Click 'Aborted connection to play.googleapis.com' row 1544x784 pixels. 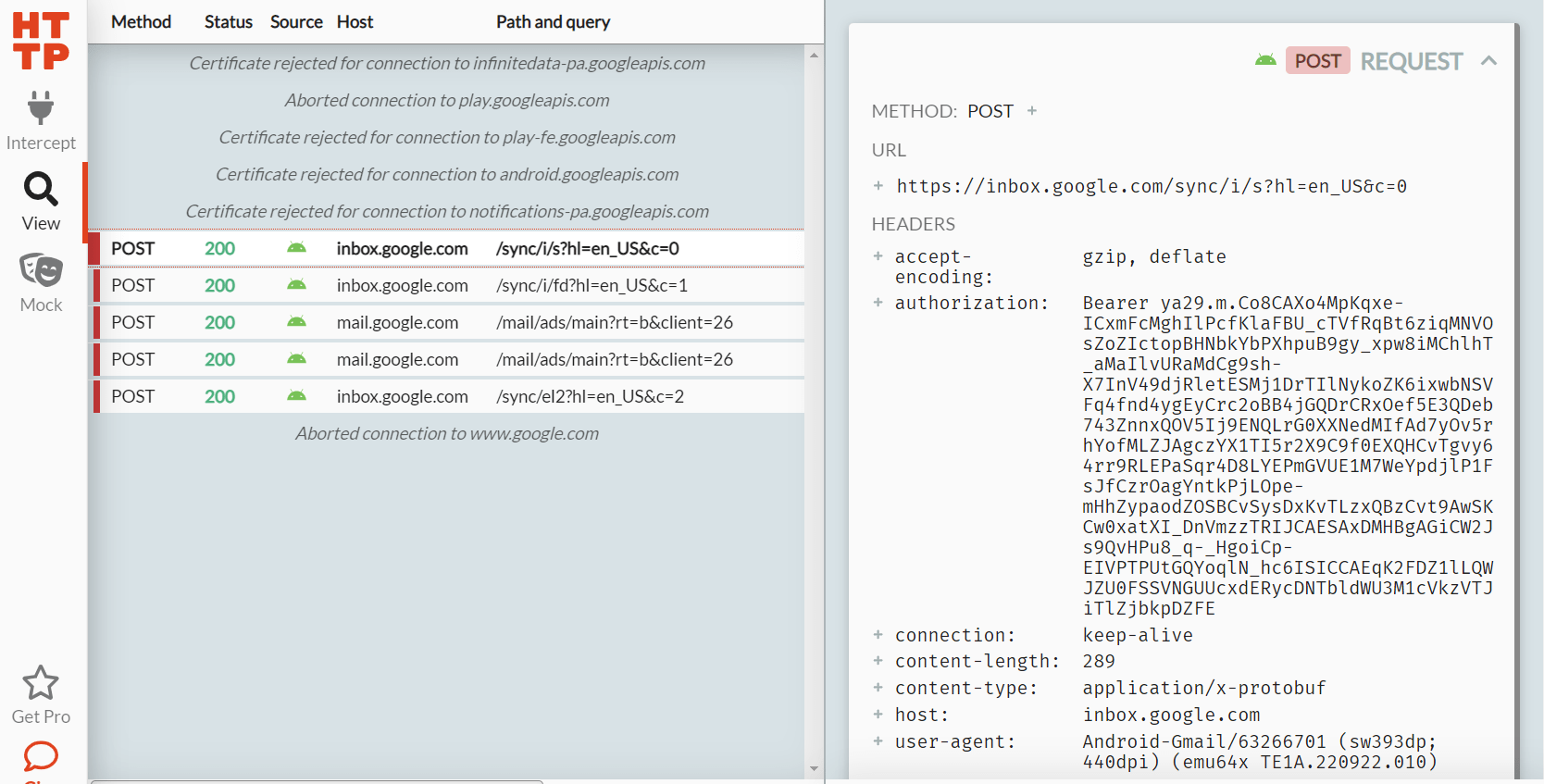coord(446,100)
